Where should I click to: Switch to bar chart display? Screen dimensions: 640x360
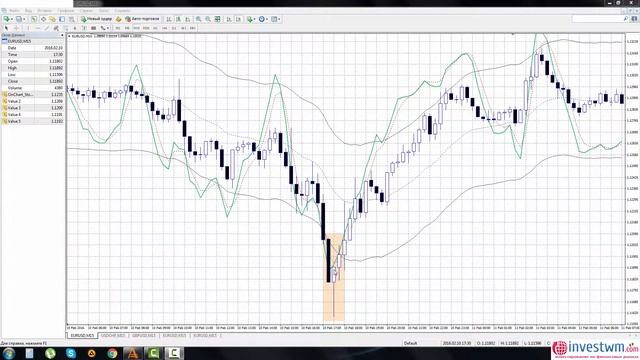[169, 19]
